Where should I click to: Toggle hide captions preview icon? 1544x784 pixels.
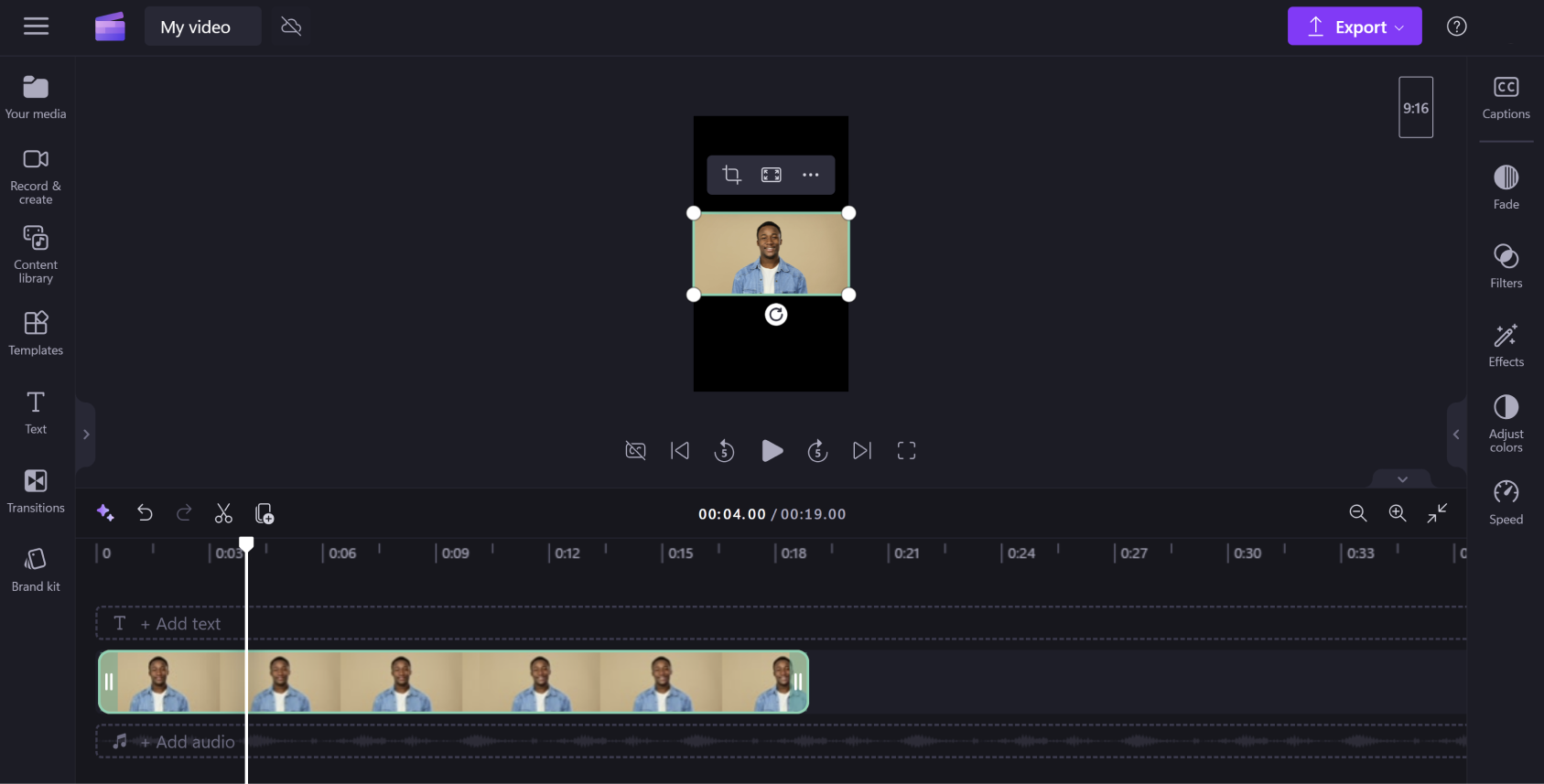(635, 450)
